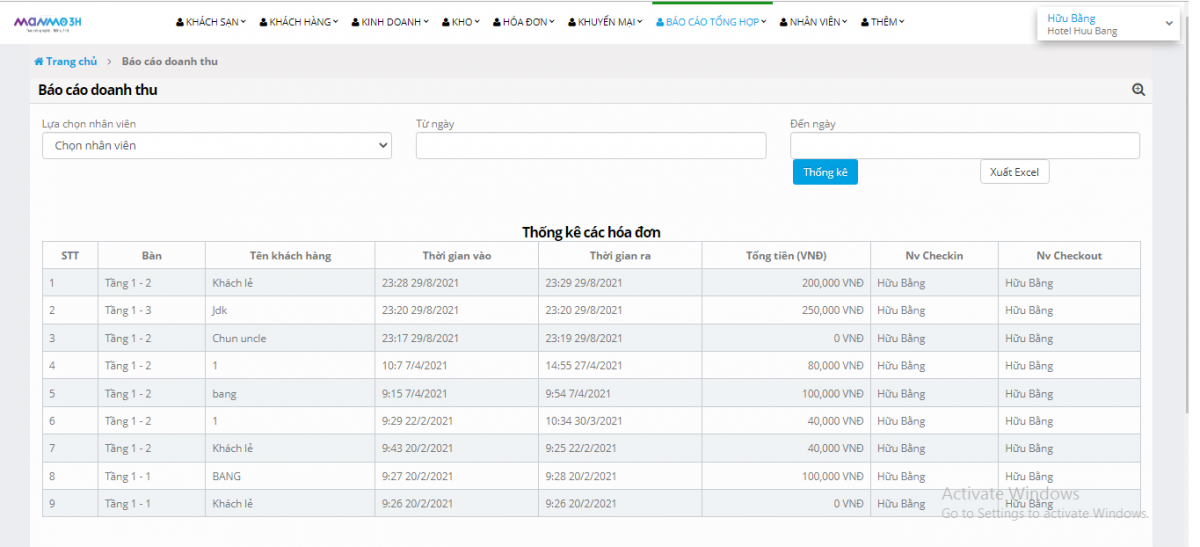This screenshot has height=547, width=1200.
Task: Click the magnifier icon in report header
Action: [1138, 90]
